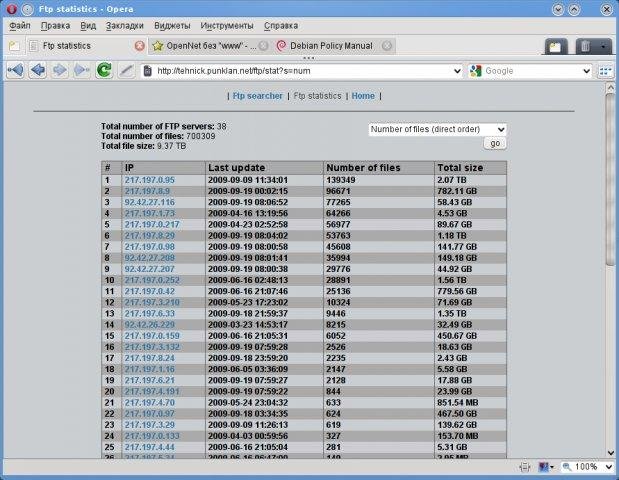Open the Закладки menu

125,26
